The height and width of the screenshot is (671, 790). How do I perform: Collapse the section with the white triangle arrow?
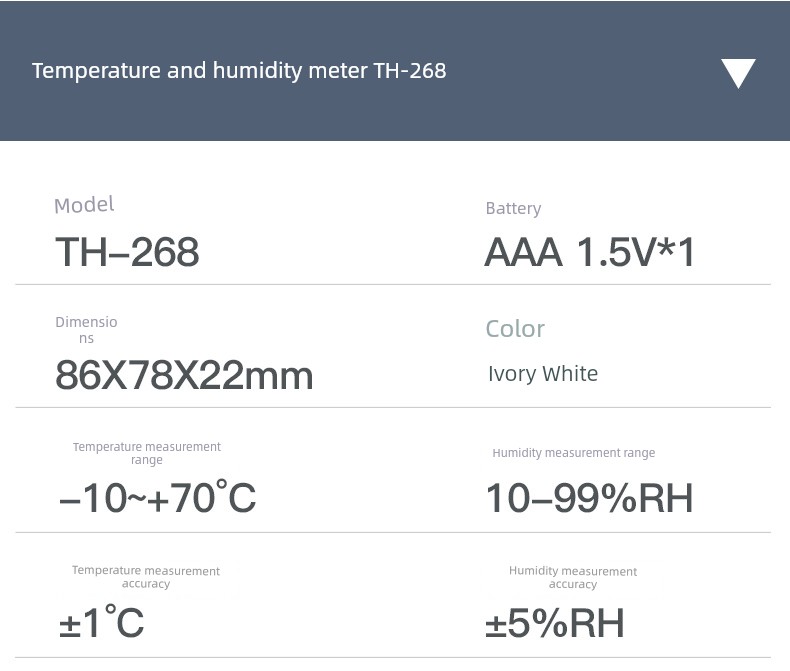point(738,73)
